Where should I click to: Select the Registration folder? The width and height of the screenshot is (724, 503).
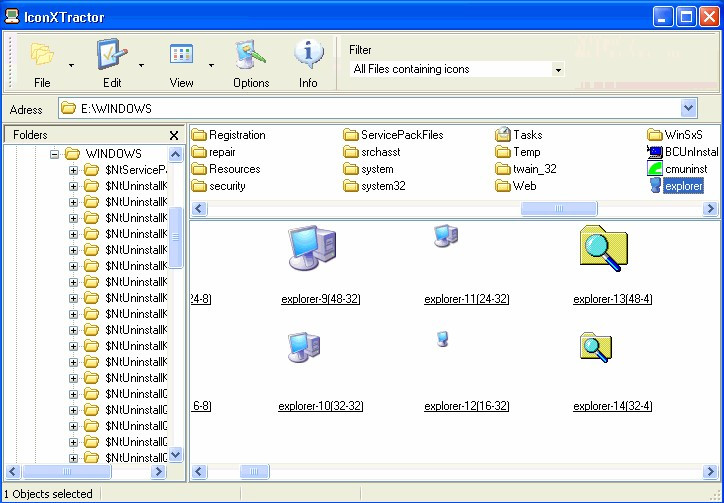[x=229, y=135]
